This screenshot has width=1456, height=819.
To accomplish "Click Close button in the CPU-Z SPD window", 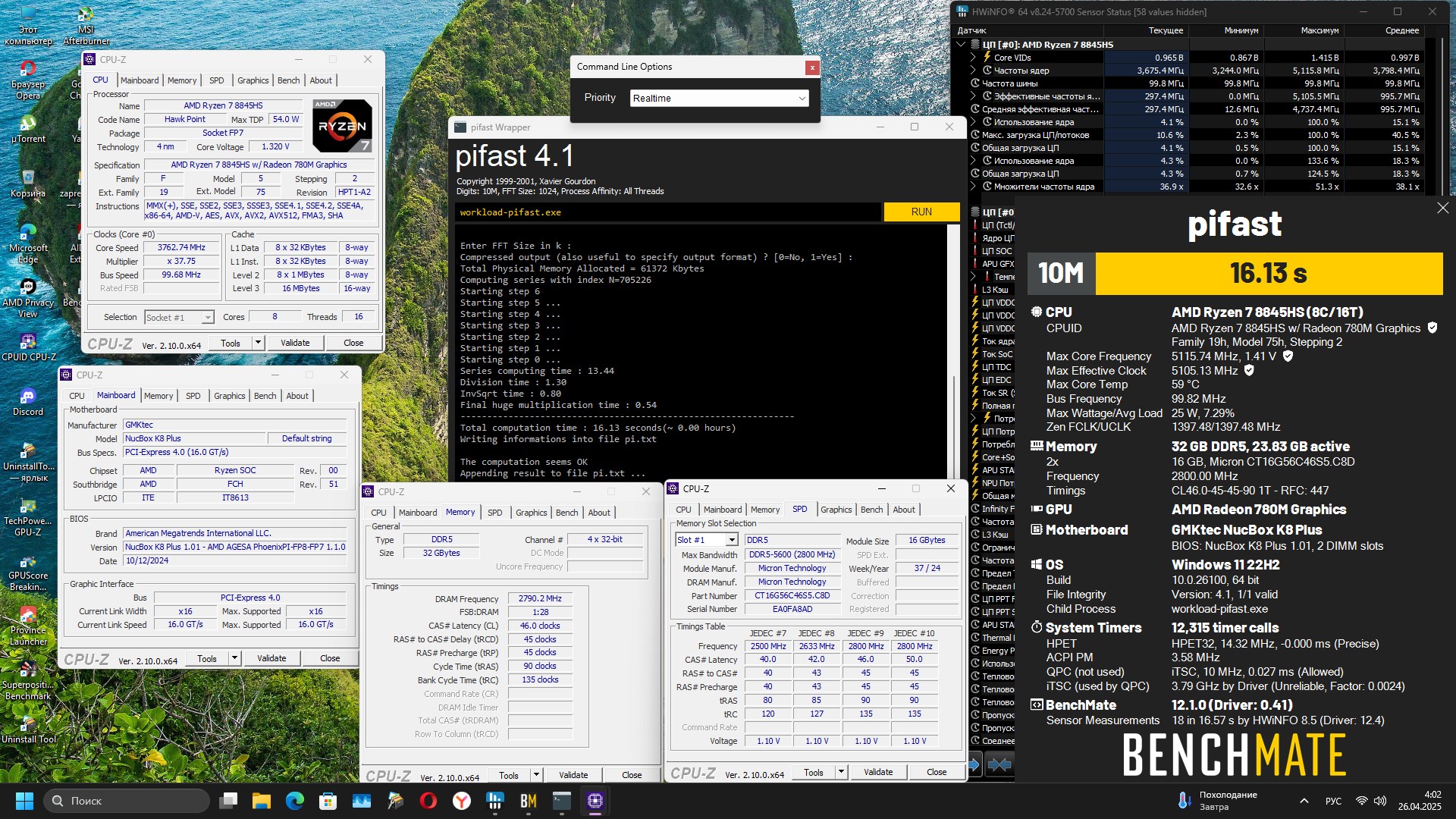I will click(x=937, y=772).
